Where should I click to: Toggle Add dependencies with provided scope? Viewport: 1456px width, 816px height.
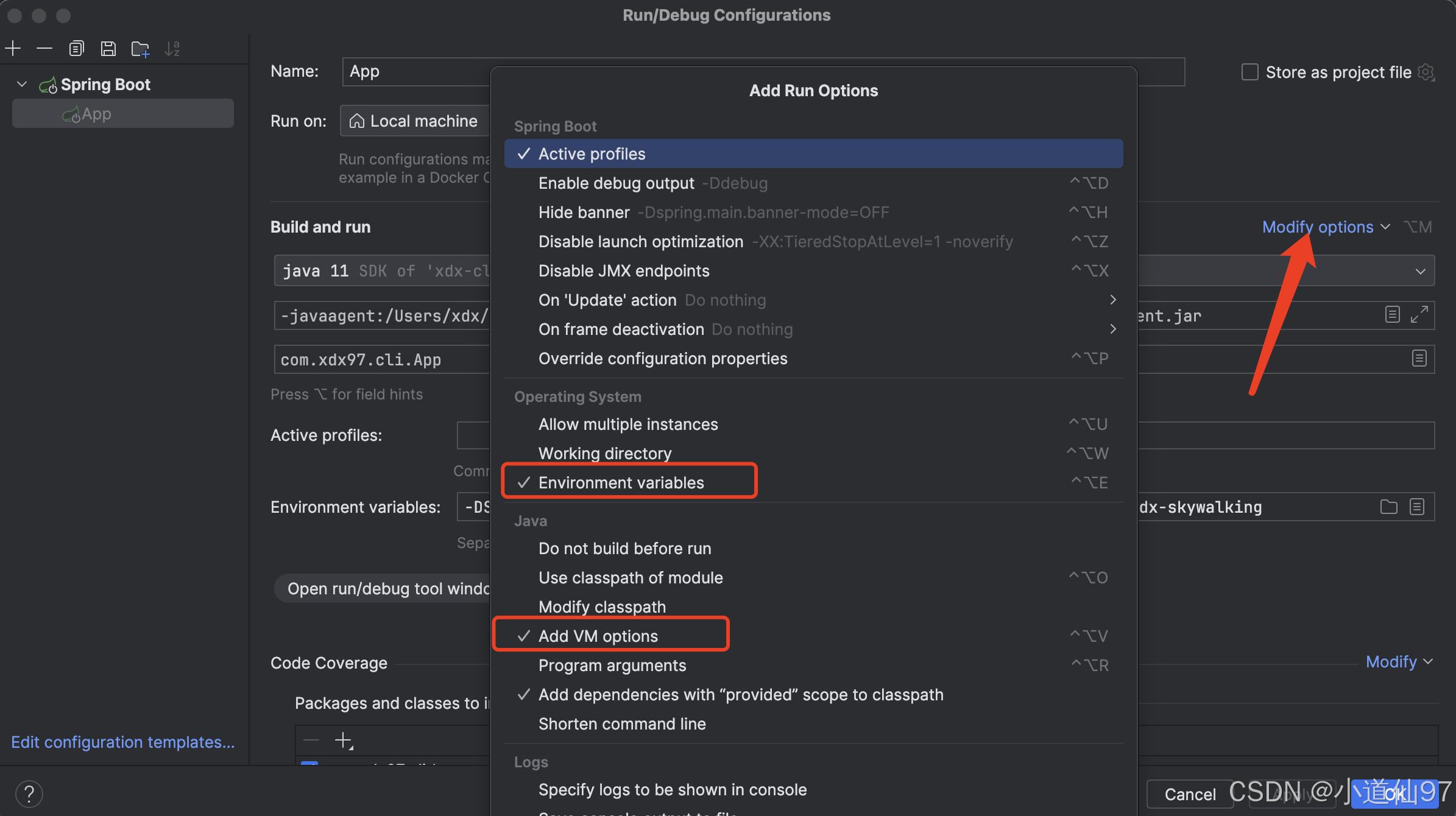point(813,694)
